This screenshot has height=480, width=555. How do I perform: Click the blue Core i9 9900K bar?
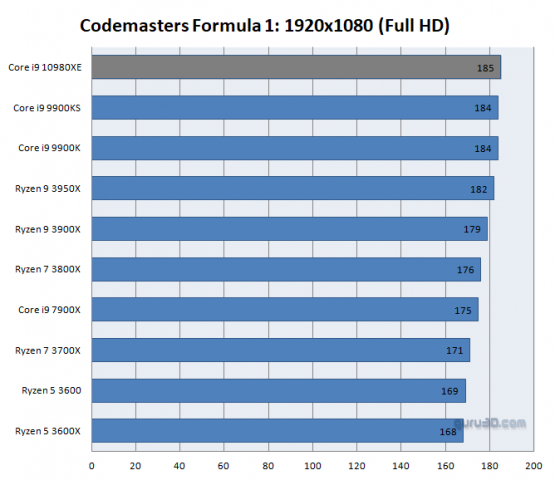[x=295, y=148]
